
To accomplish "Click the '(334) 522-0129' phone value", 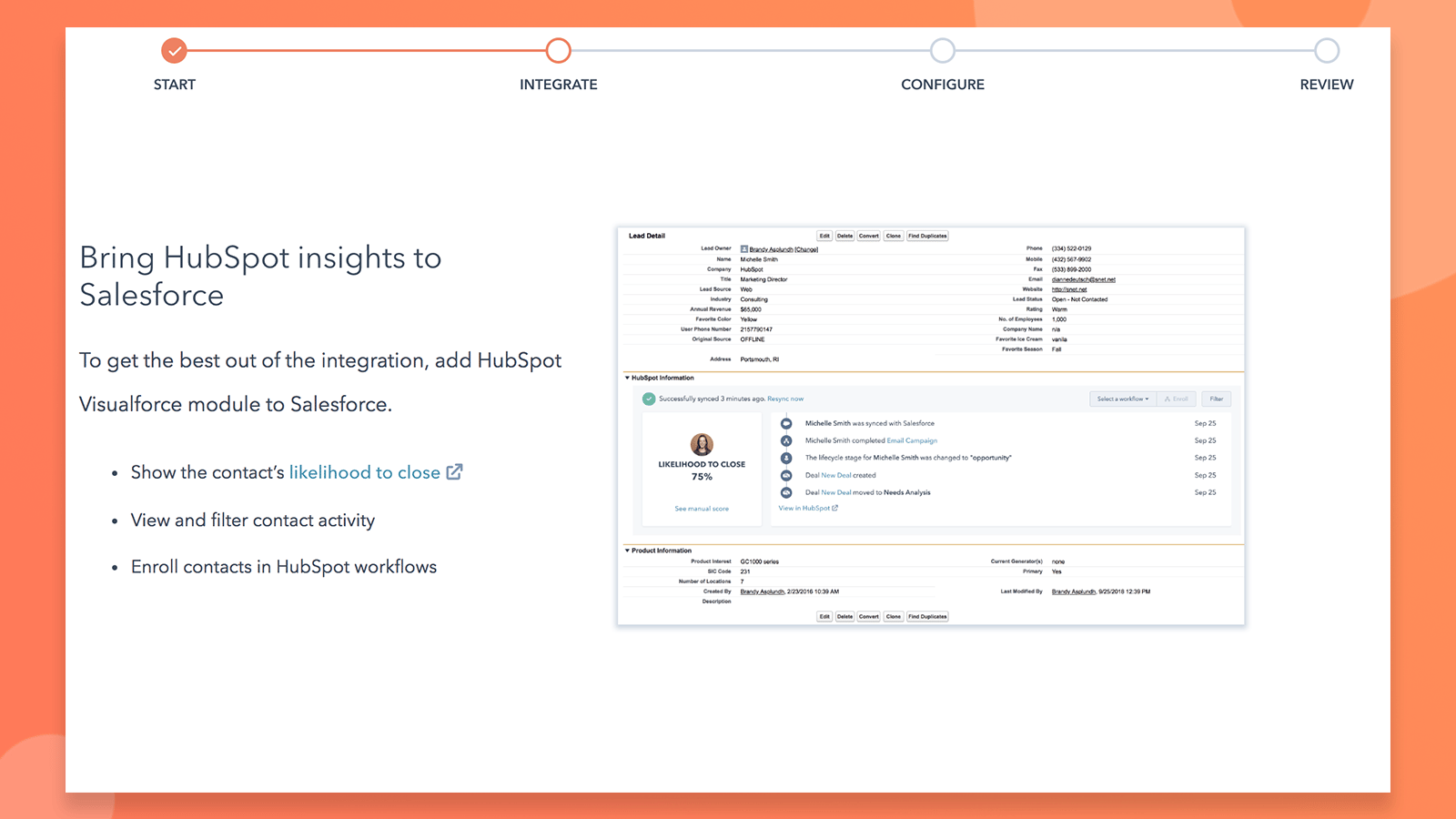I will [x=1071, y=248].
